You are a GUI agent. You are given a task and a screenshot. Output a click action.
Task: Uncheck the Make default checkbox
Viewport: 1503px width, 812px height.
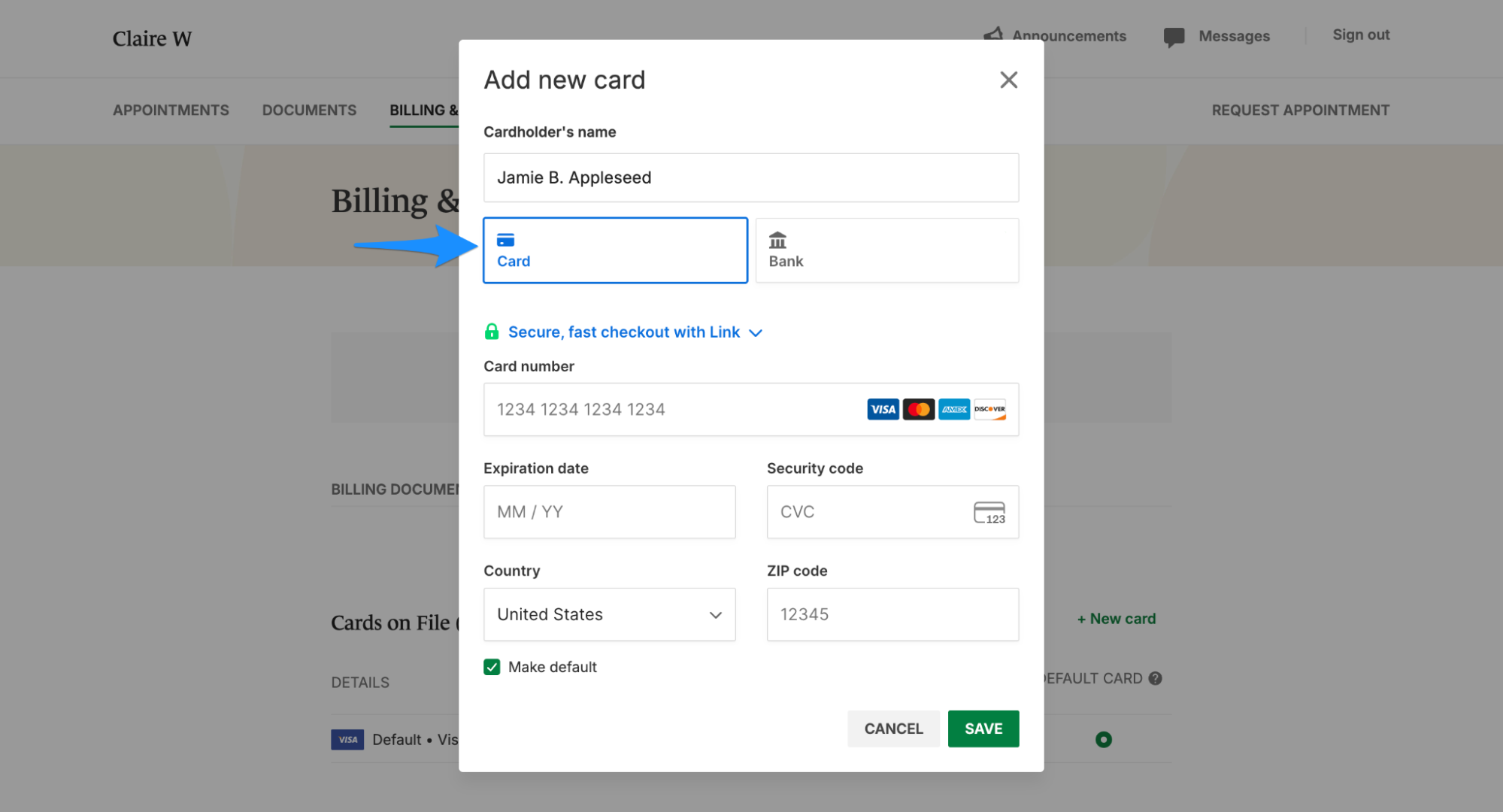tap(492, 667)
